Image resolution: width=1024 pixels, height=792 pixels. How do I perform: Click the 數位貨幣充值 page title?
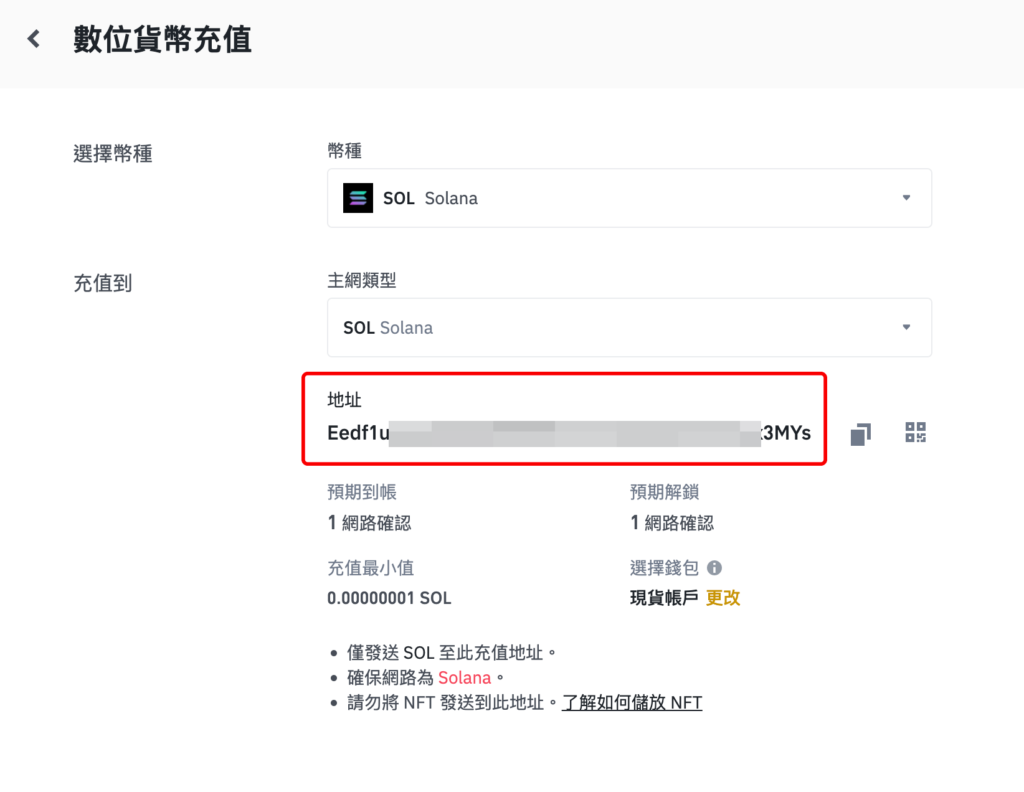click(x=162, y=39)
